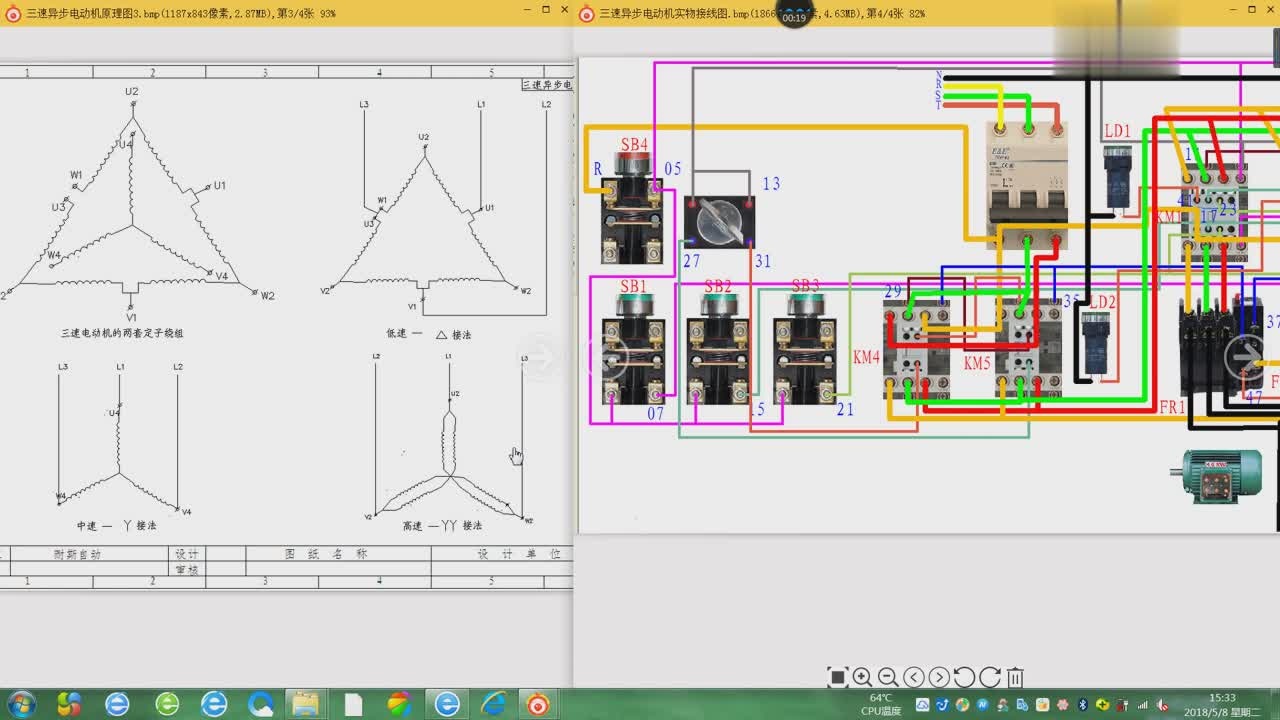
Task: Click the 中速 — Y 接法 caption
Action: (117, 525)
